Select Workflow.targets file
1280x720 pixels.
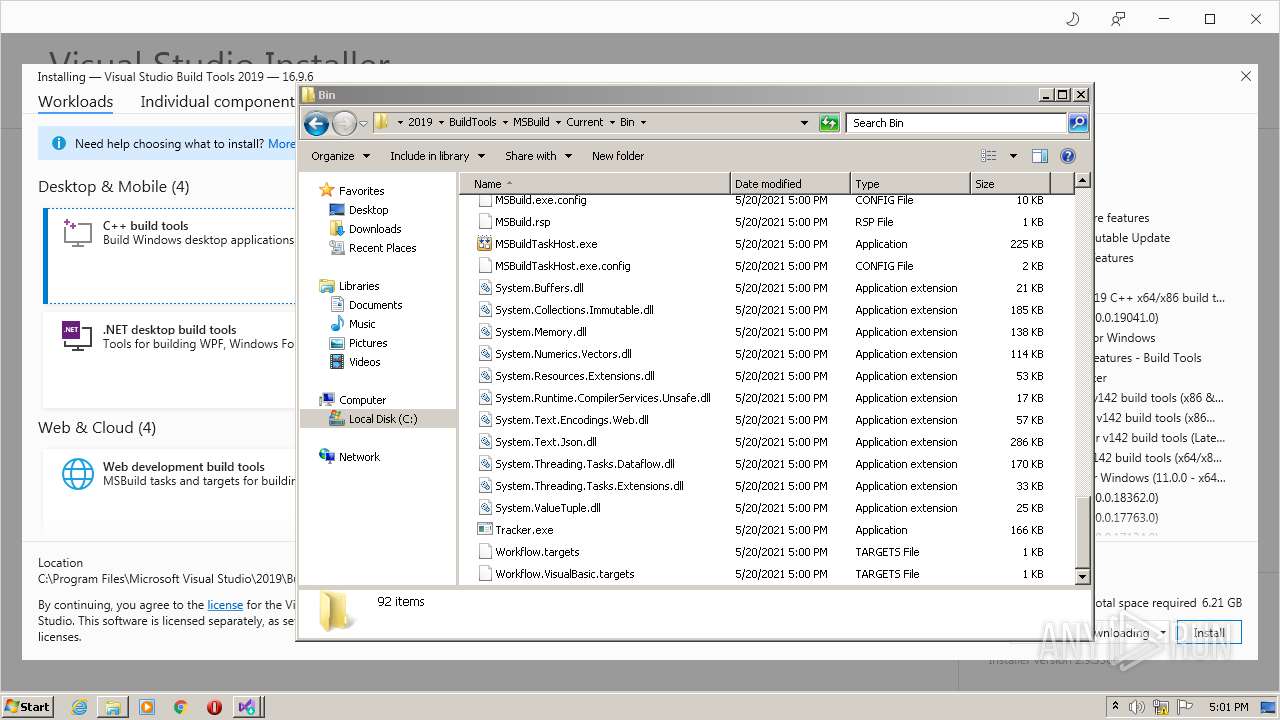(537, 552)
